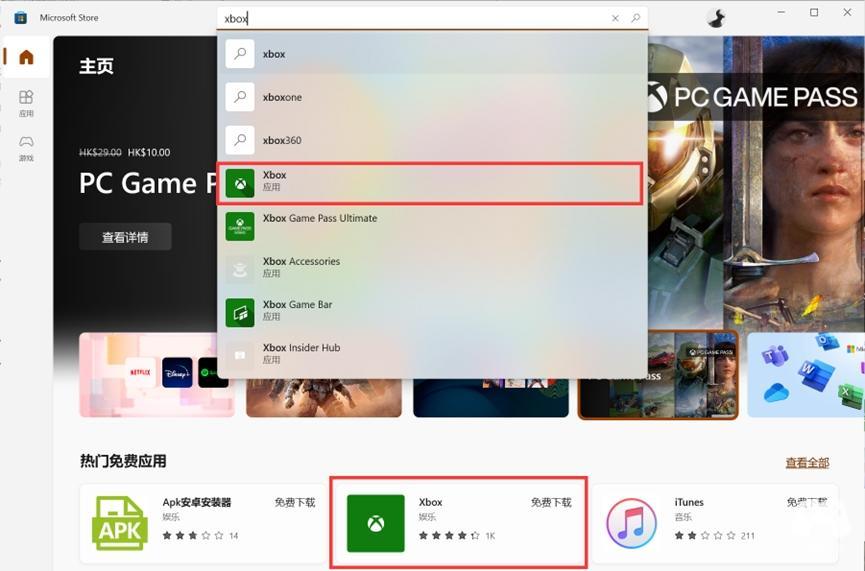The image size is (865, 571).
Task: Click the 热门免费应用 section heading
Action: coord(123,461)
